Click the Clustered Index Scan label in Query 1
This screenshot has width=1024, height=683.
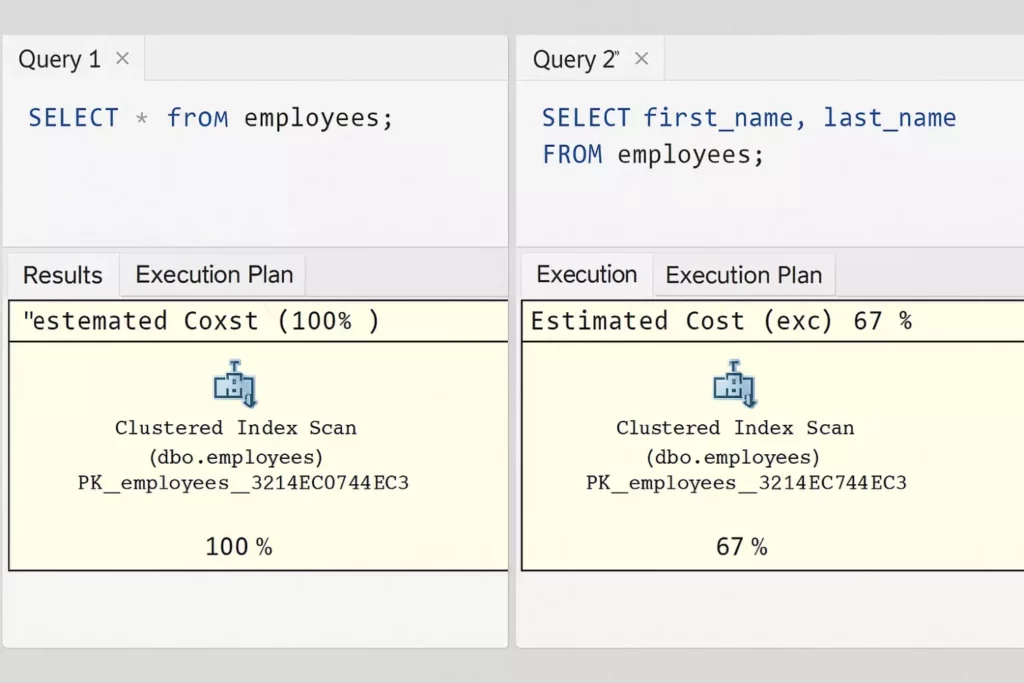coord(236,428)
